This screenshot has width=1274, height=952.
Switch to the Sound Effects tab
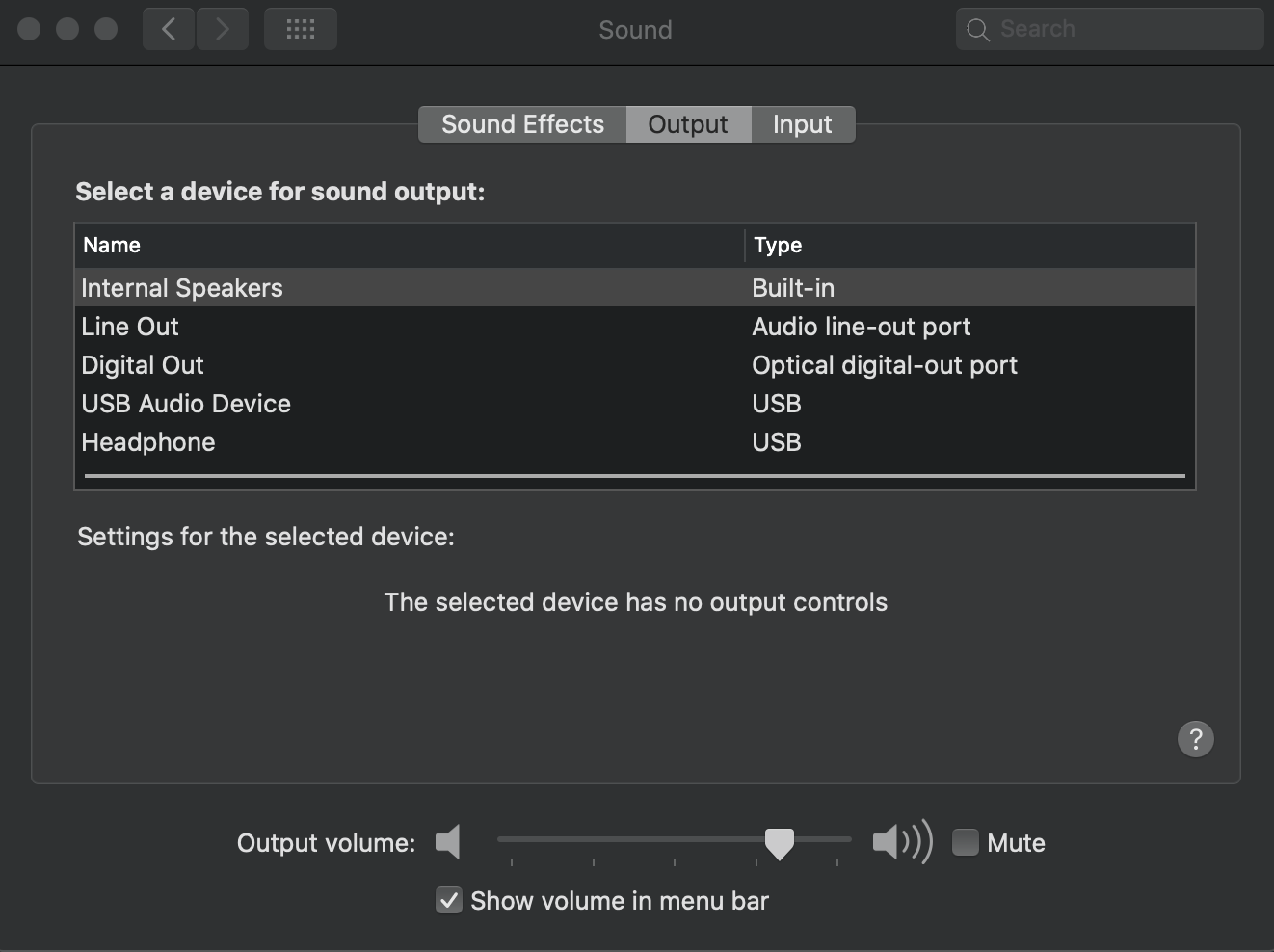click(x=522, y=124)
